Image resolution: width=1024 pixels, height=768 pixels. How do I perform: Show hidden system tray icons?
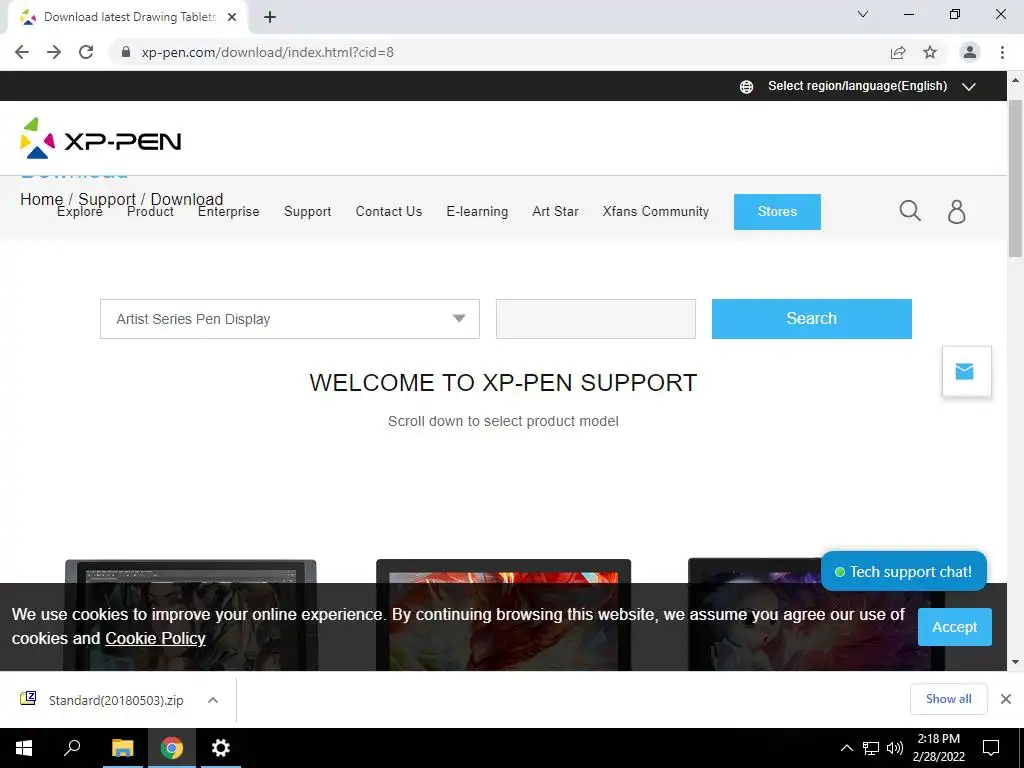846,748
